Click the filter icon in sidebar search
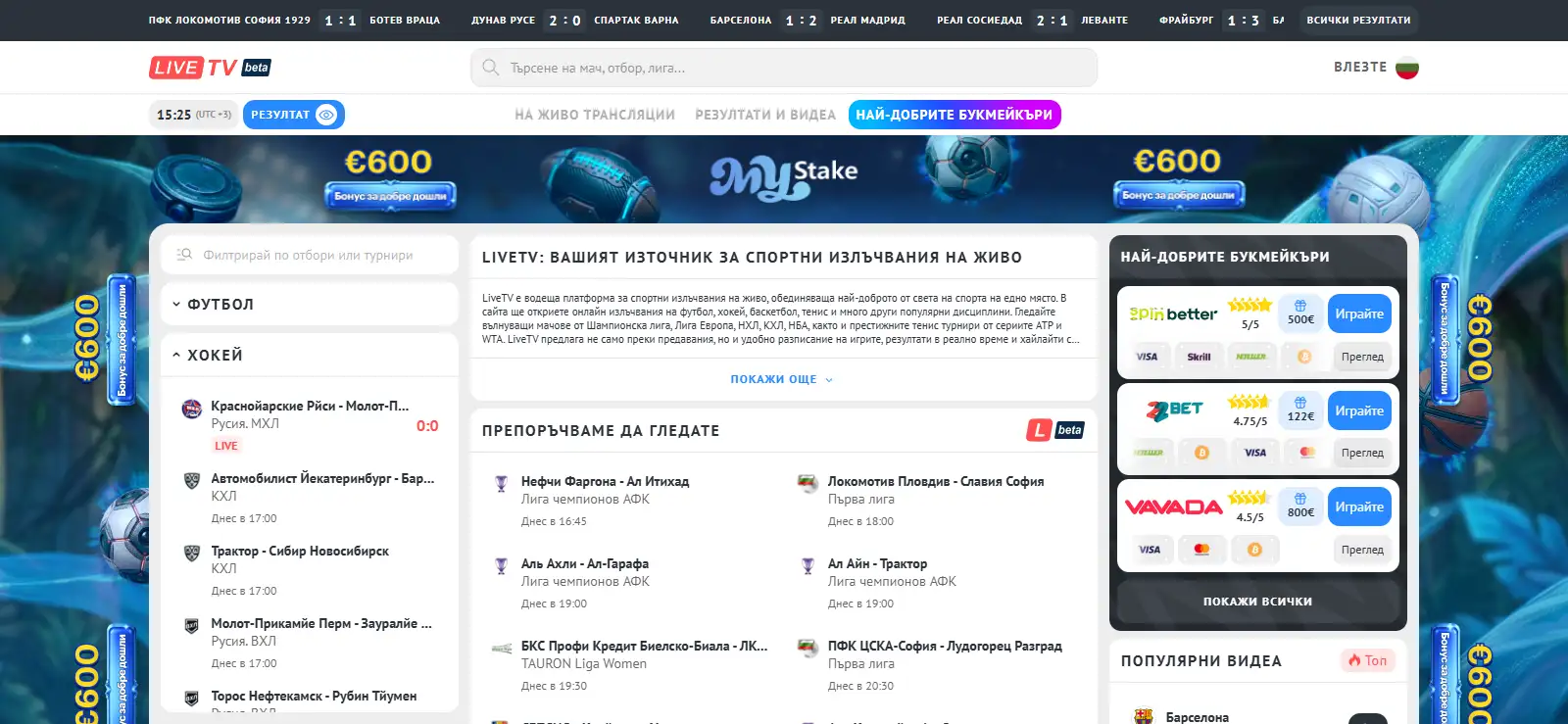Image resolution: width=1568 pixels, height=724 pixels. coord(184,255)
